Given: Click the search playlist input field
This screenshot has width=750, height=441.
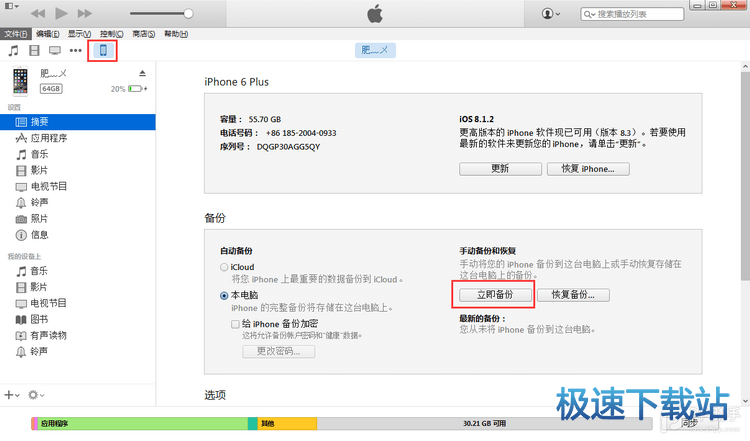Looking at the screenshot, I should (632, 14).
